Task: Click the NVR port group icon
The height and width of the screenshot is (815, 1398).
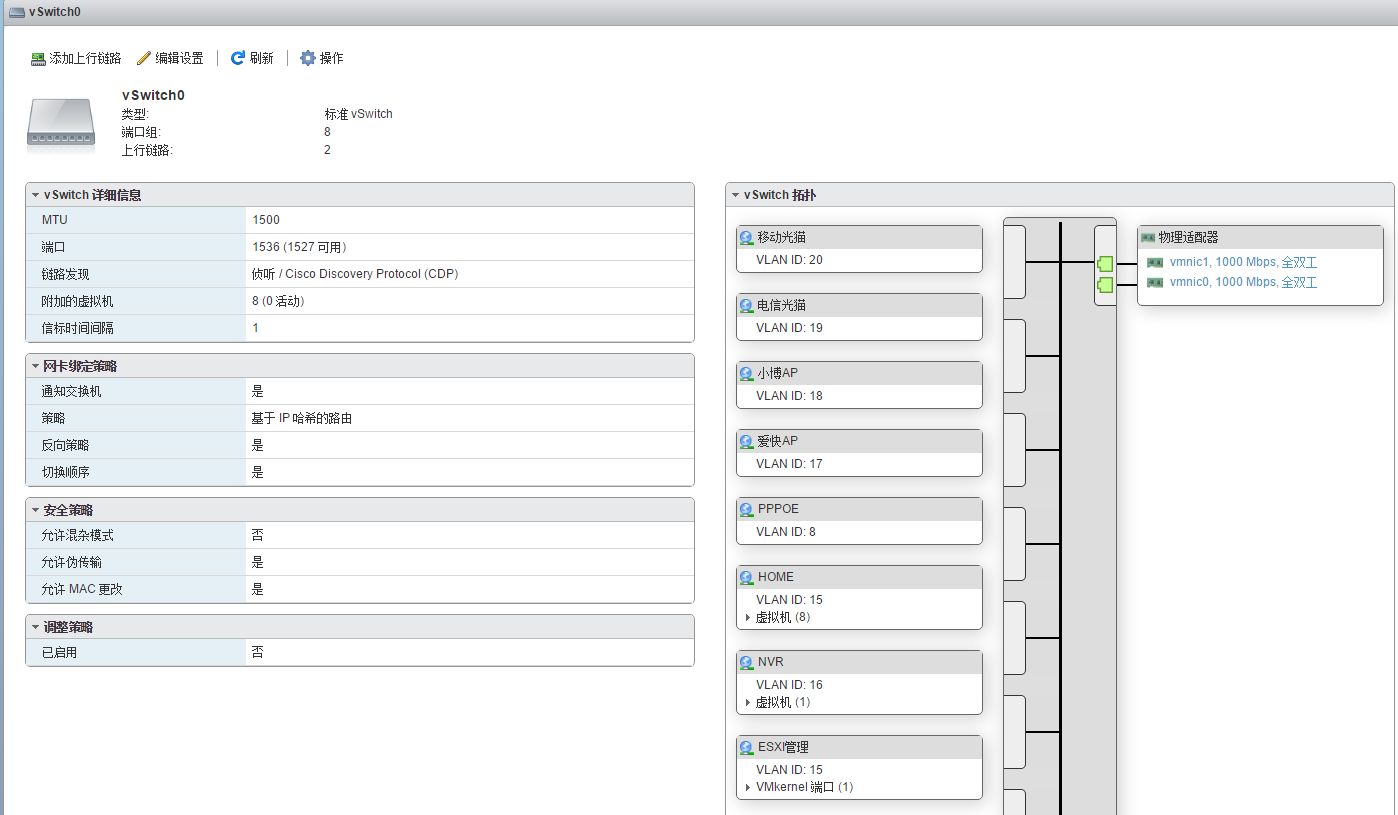Action: pos(746,662)
